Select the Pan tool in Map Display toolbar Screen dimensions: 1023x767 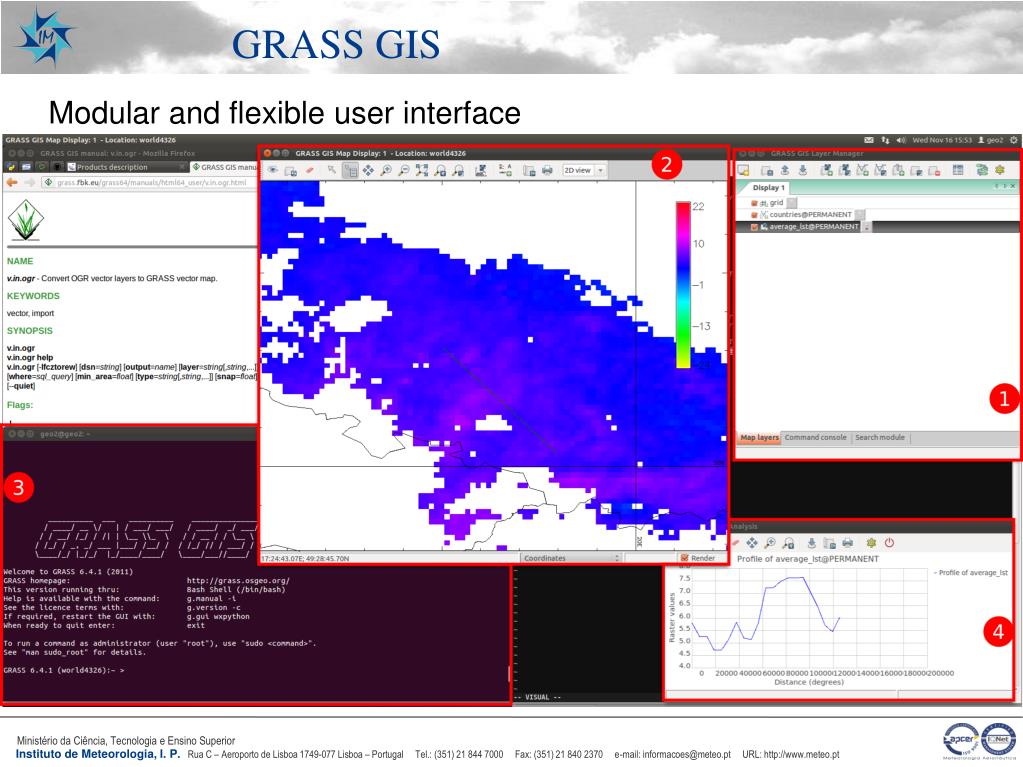point(368,170)
